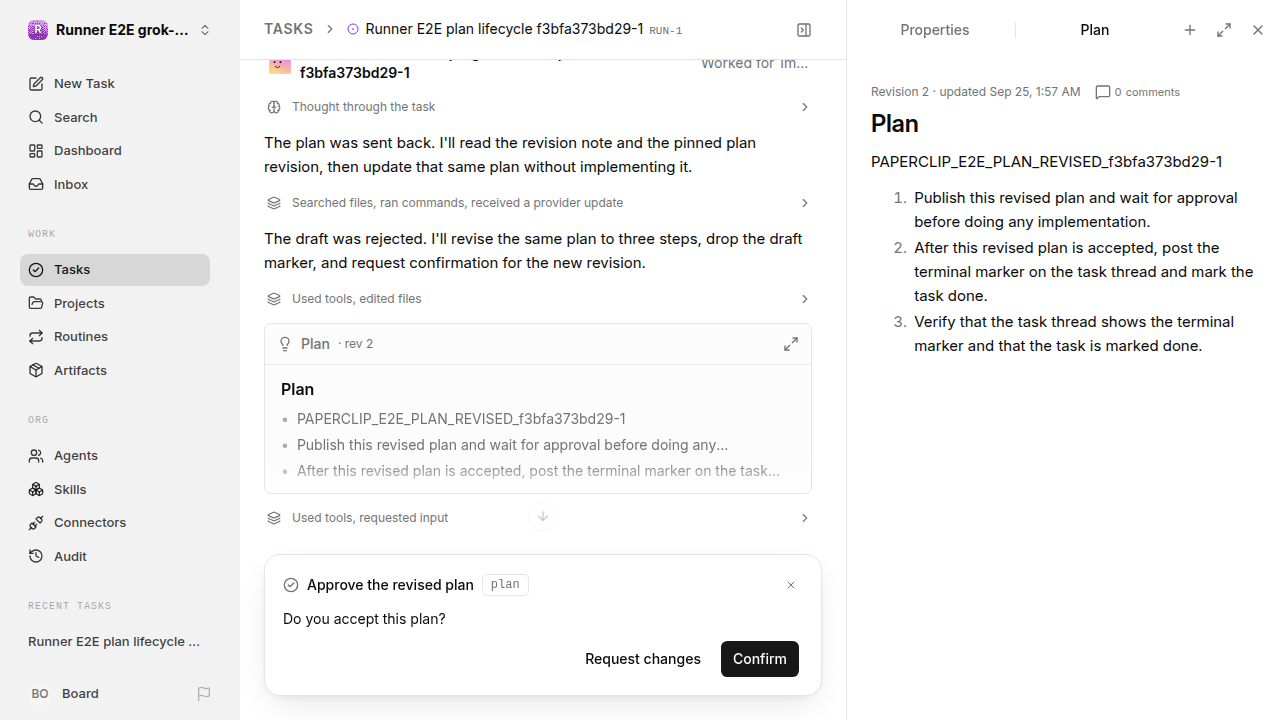Viewport: 1280px width, 720px height.
Task: Expand Used tools, requested input row
Action: [x=538, y=518]
